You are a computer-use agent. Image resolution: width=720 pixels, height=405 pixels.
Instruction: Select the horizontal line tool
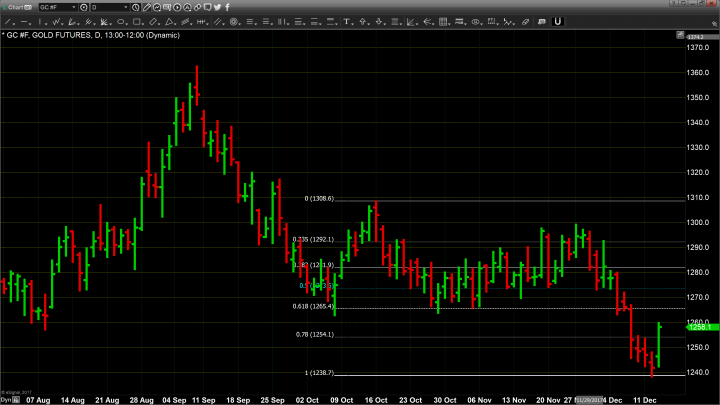[x=25, y=22]
